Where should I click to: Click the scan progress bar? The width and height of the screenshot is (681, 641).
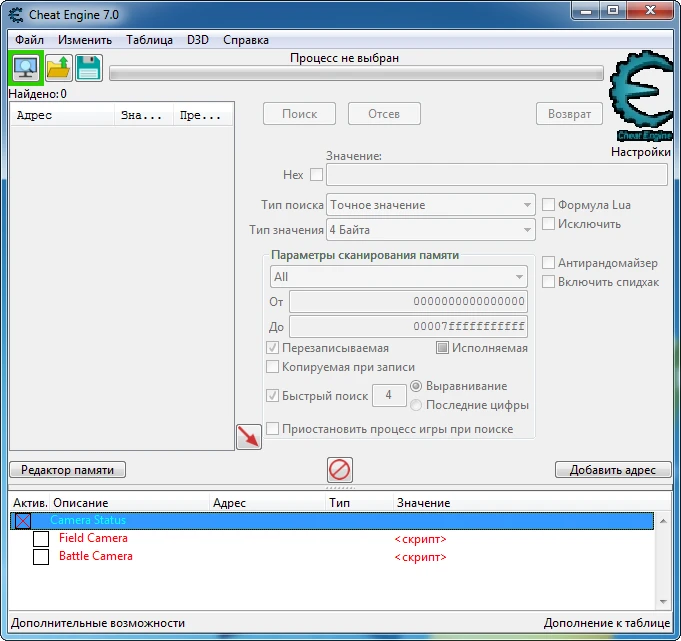pyautogui.click(x=356, y=73)
